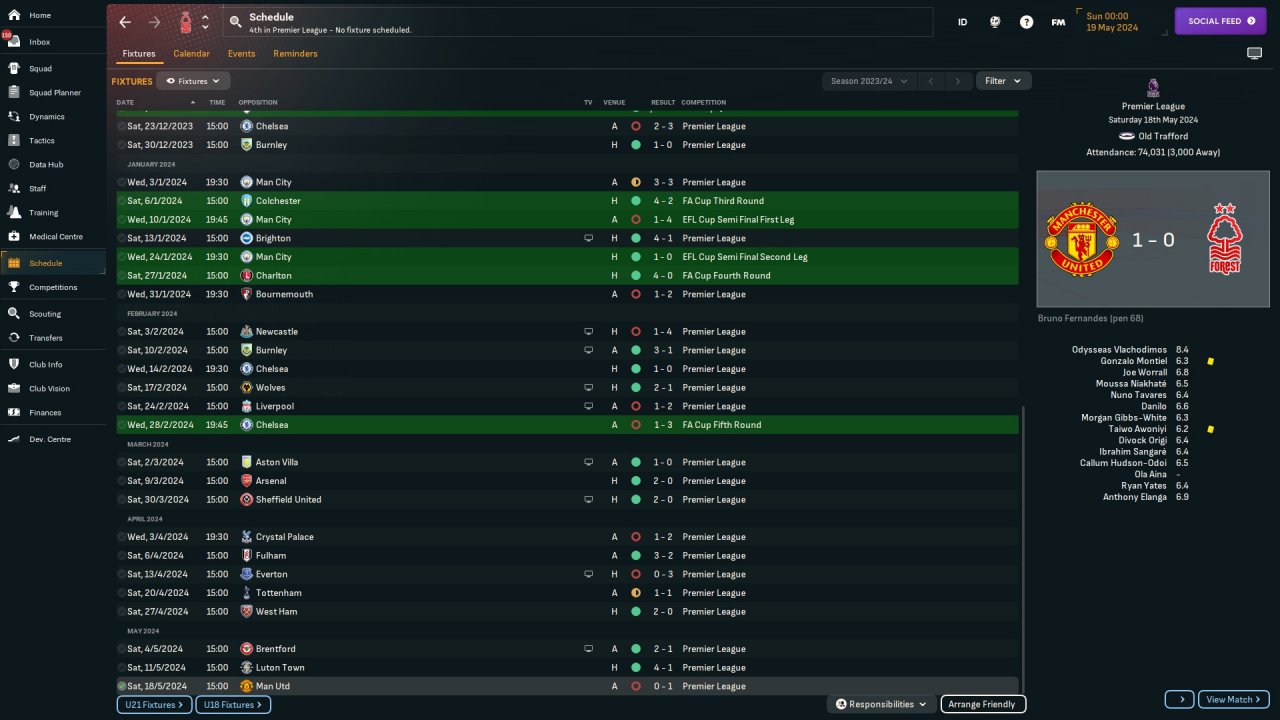
Task: Open the Season 2023/24 dropdown
Action: [869, 81]
